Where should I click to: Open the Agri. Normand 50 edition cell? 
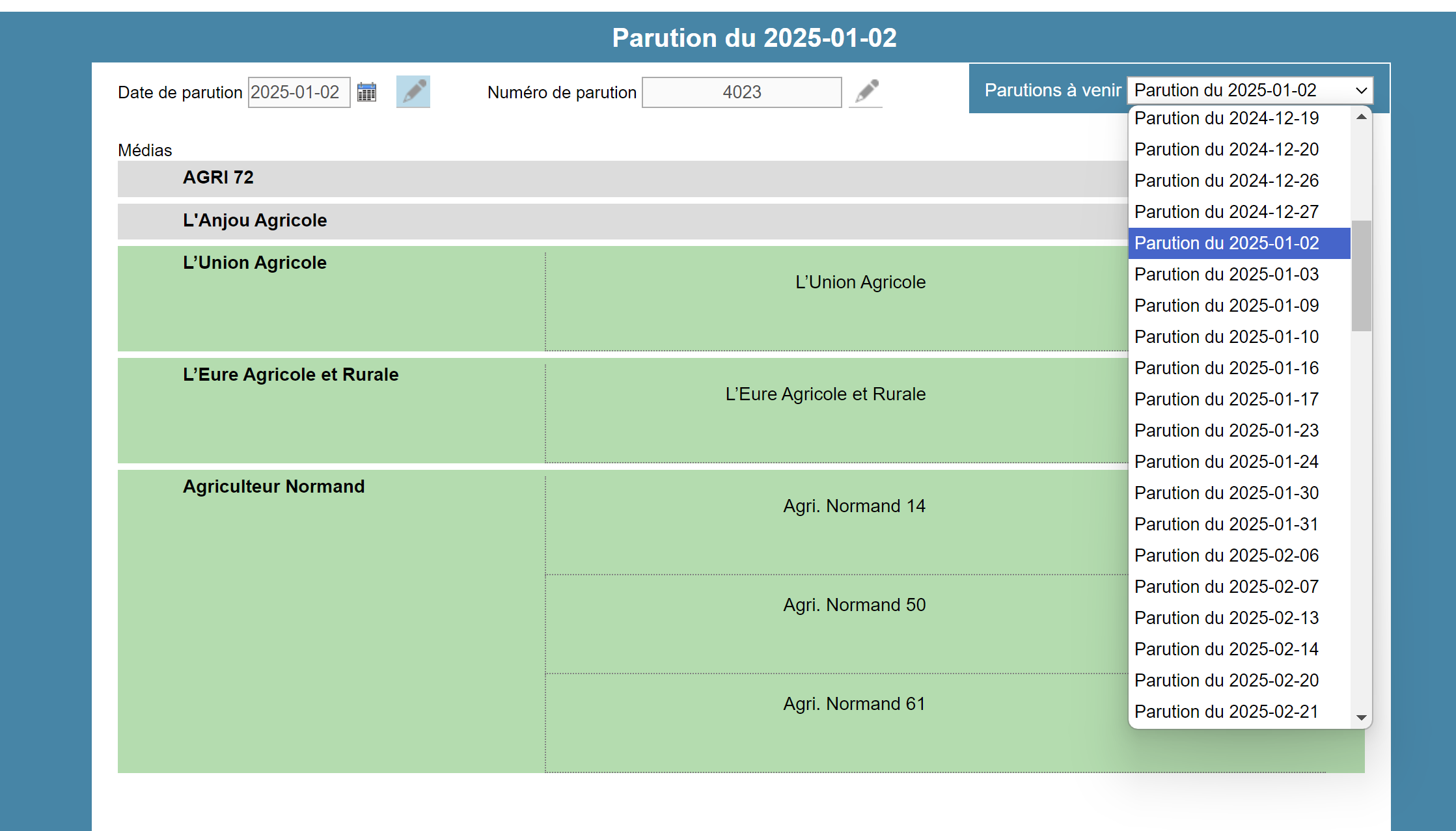854,605
